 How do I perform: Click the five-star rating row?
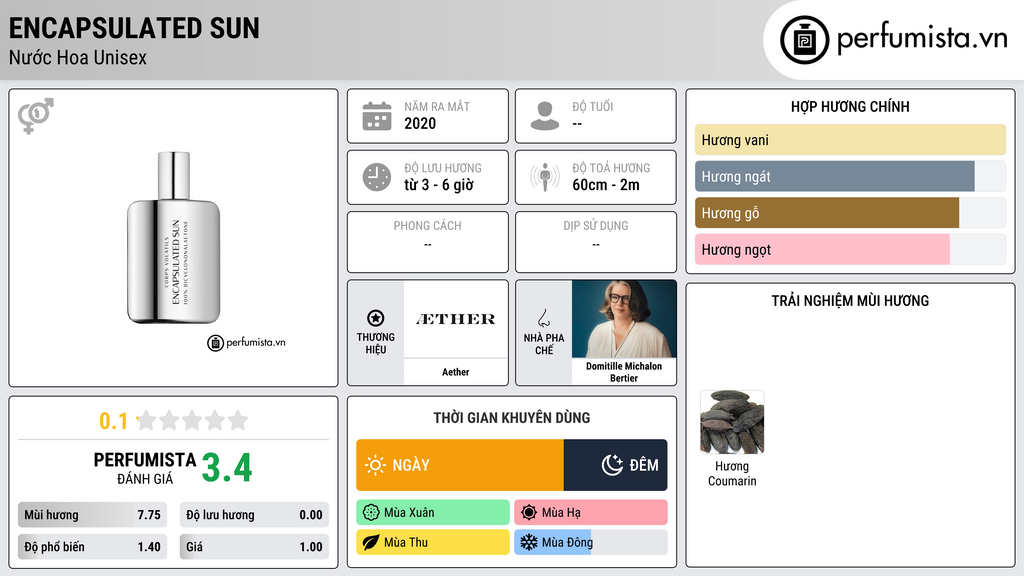[192, 420]
